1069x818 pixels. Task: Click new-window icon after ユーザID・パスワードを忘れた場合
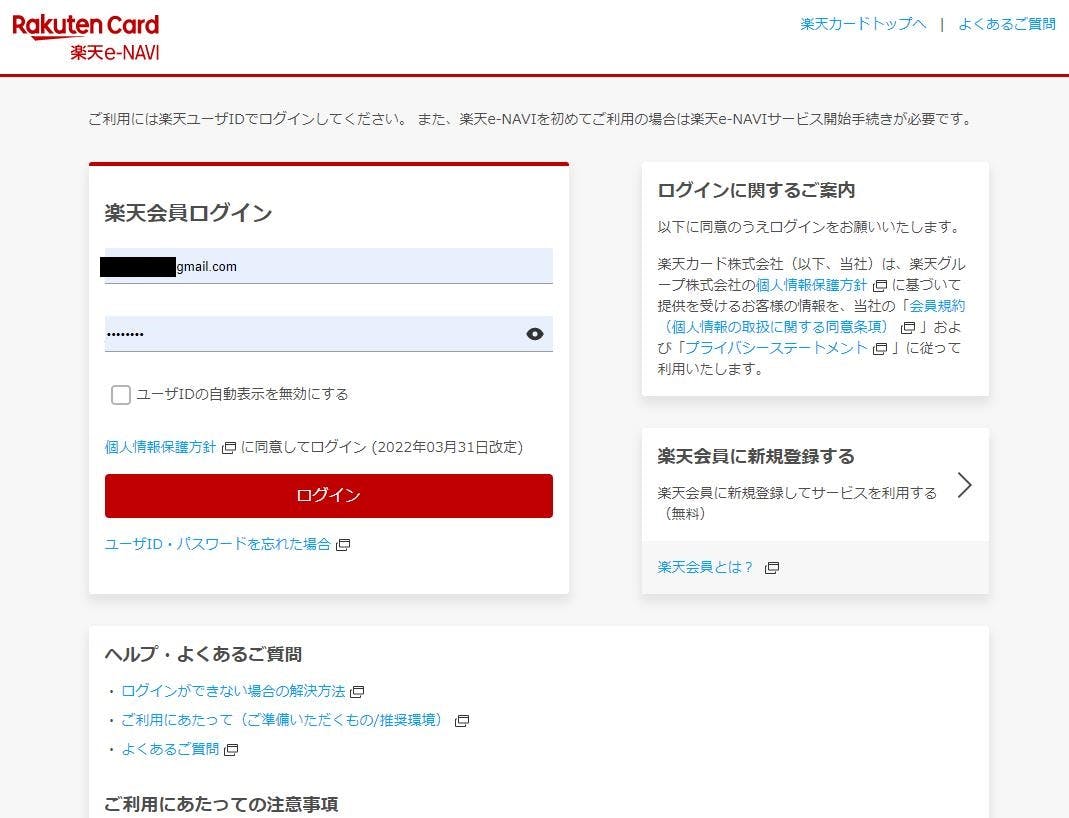pyautogui.click(x=343, y=545)
